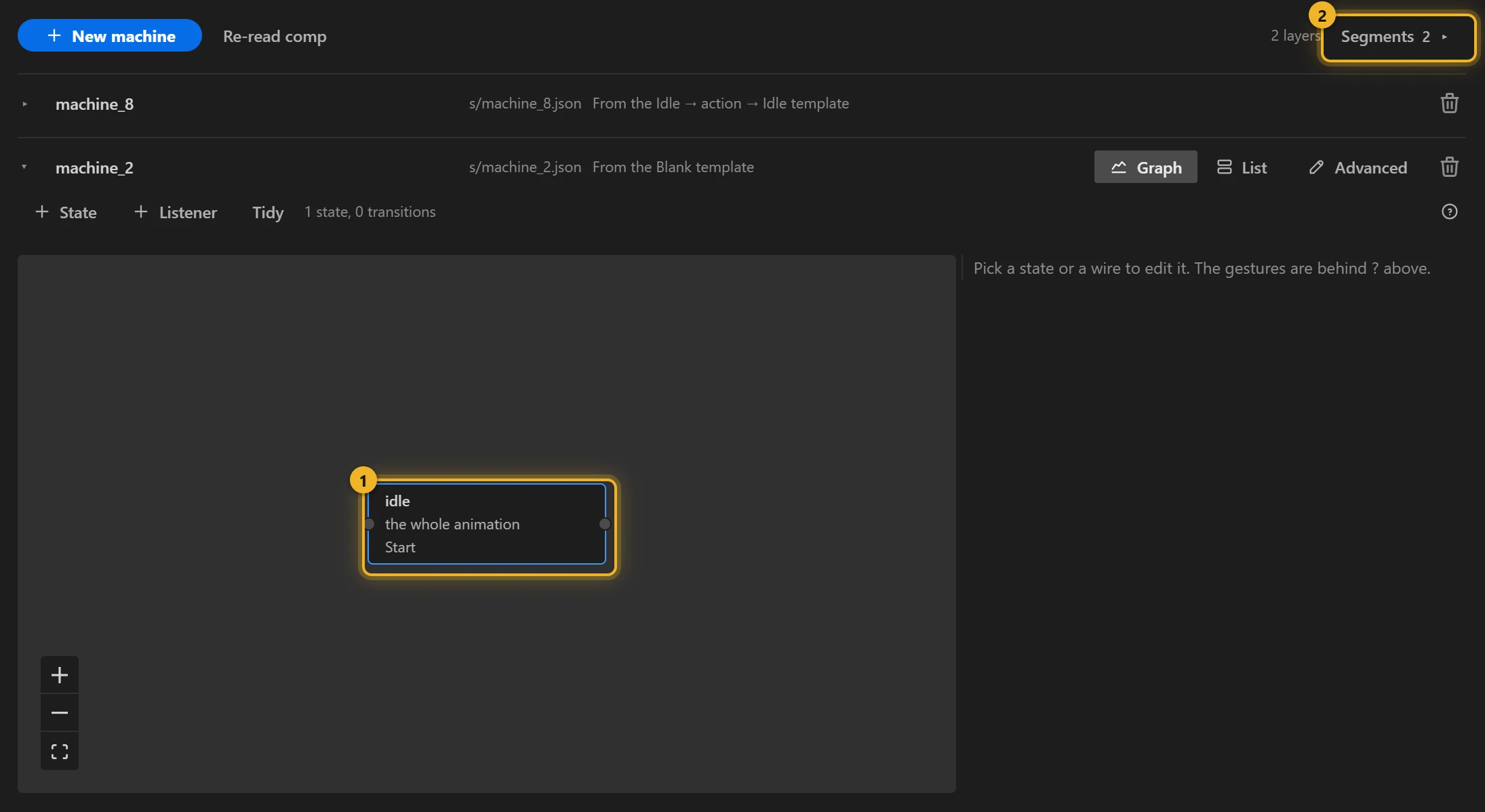Image resolution: width=1485 pixels, height=812 pixels.
Task: Click the idle state's left input port
Action: click(x=370, y=524)
